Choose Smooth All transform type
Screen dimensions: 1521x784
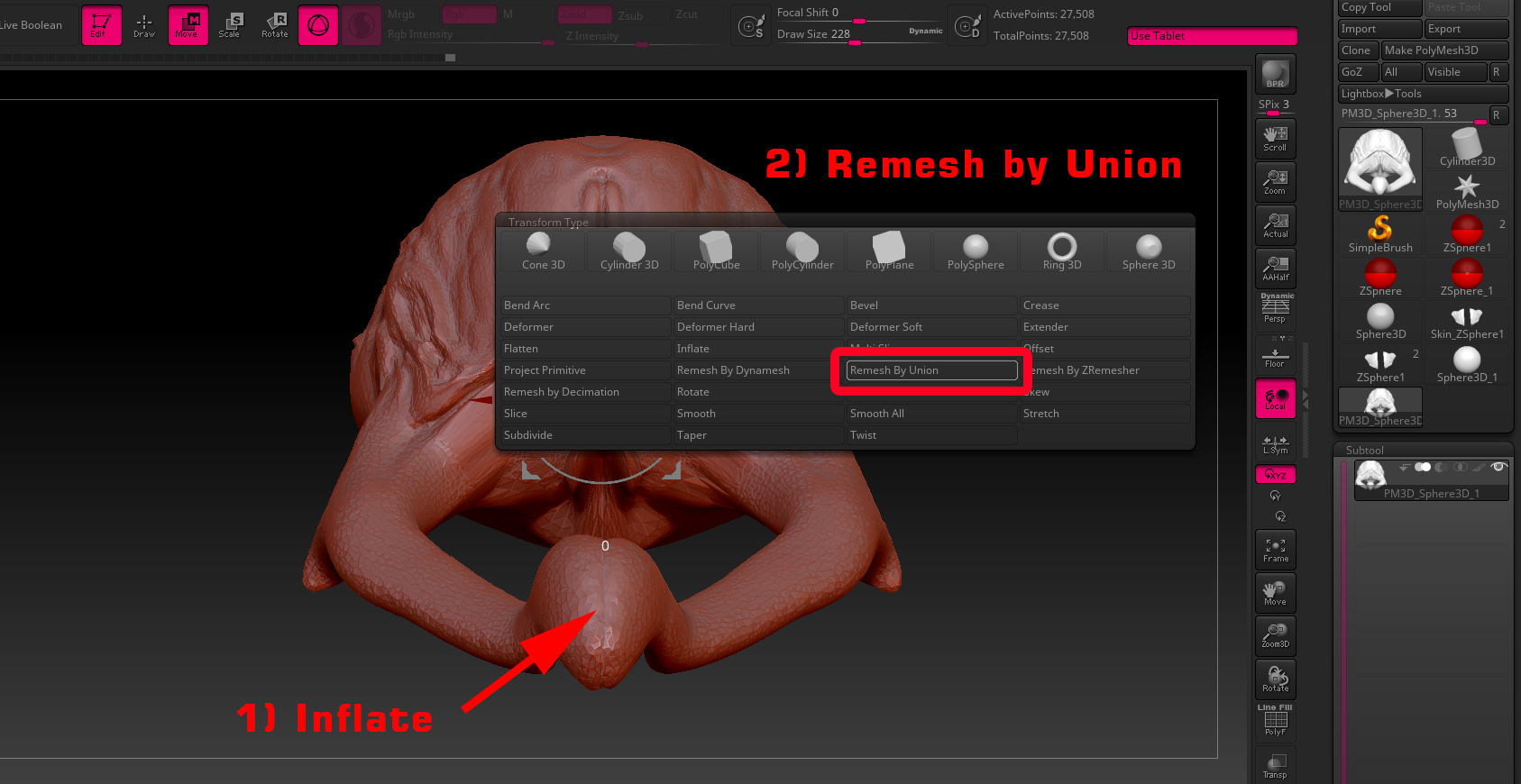point(932,414)
